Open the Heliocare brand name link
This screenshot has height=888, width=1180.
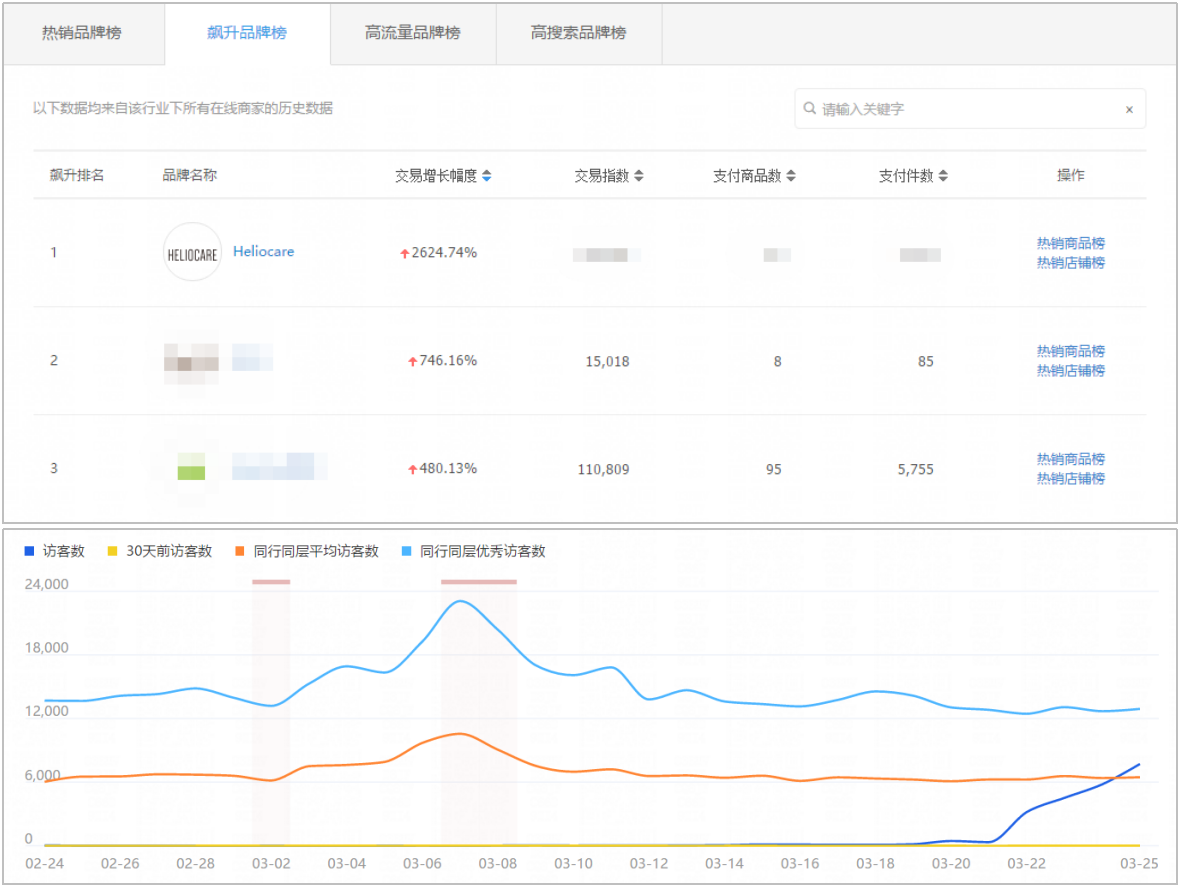tap(264, 252)
